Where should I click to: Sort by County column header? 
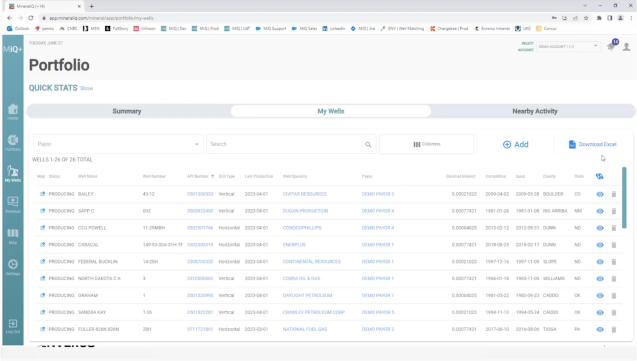tap(549, 176)
